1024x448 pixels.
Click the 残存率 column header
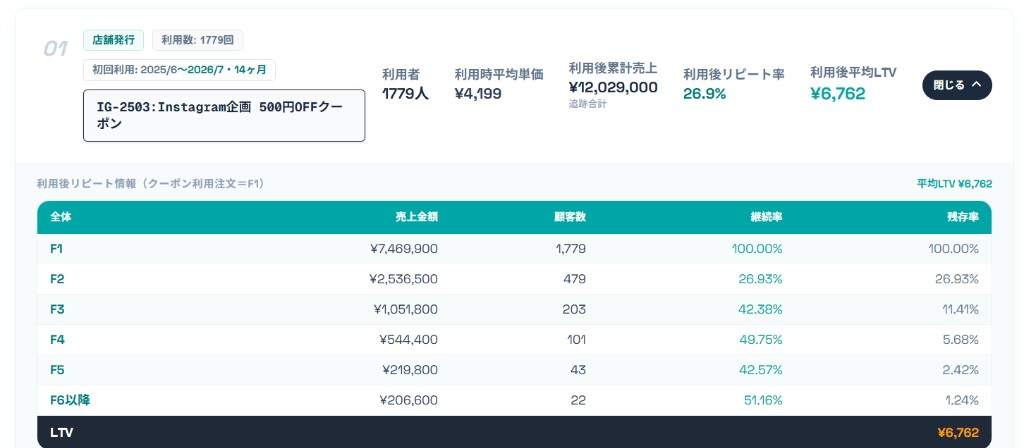point(963,217)
